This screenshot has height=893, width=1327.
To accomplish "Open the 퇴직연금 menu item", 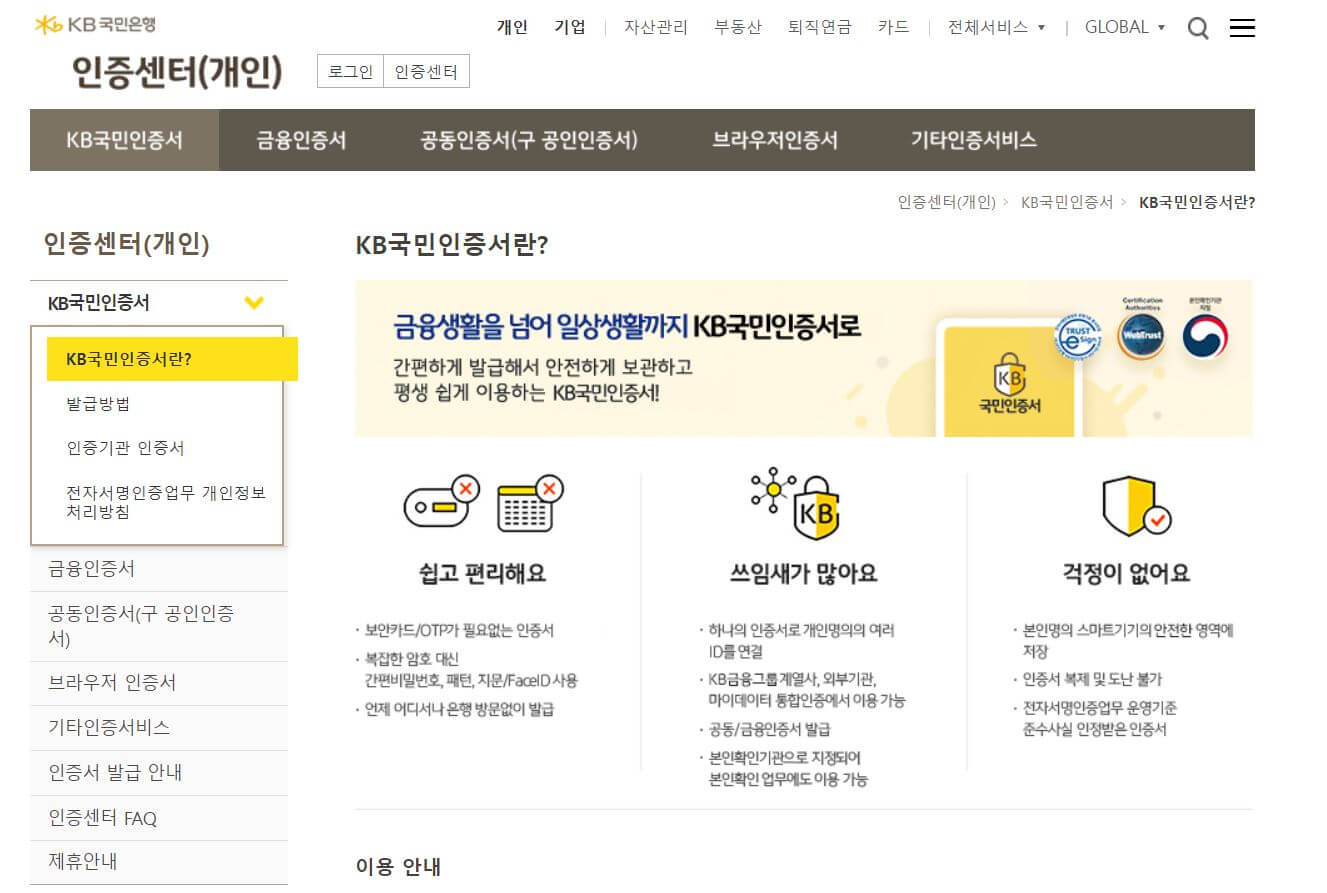I will click(820, 28).
